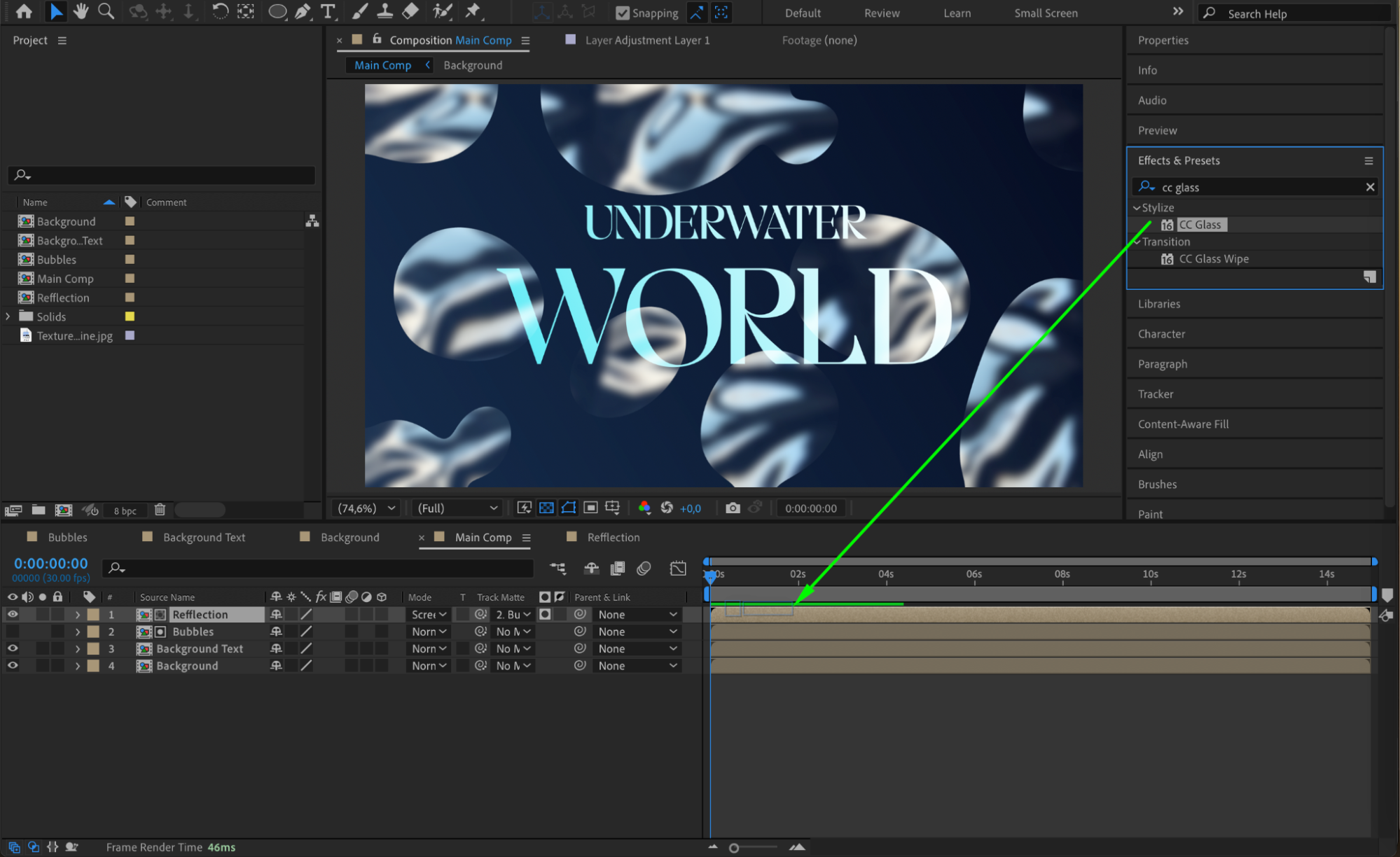Toggle the Snapping checkbox
1400x857 pixels.
(622, 13)
